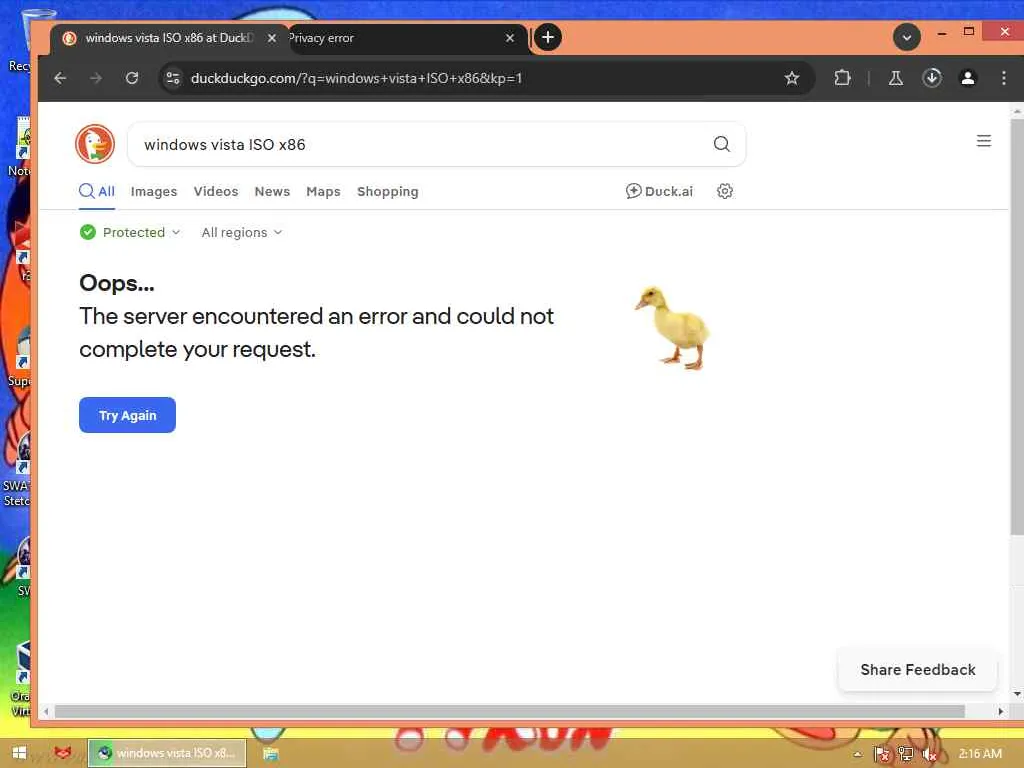The image size is (1024, 768).
Task: Switch to Images results
Action: point(153,192)
